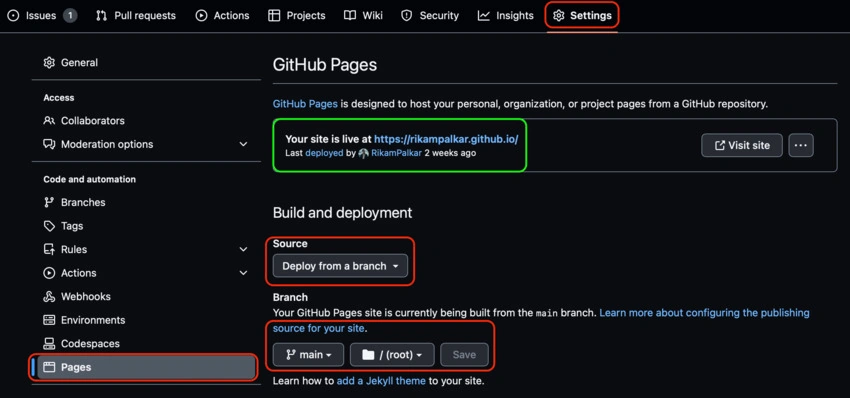Image resolution: width=850 pixels, height=398 pixels.
Task: Open the Projects tab
Action: (297, 16)
